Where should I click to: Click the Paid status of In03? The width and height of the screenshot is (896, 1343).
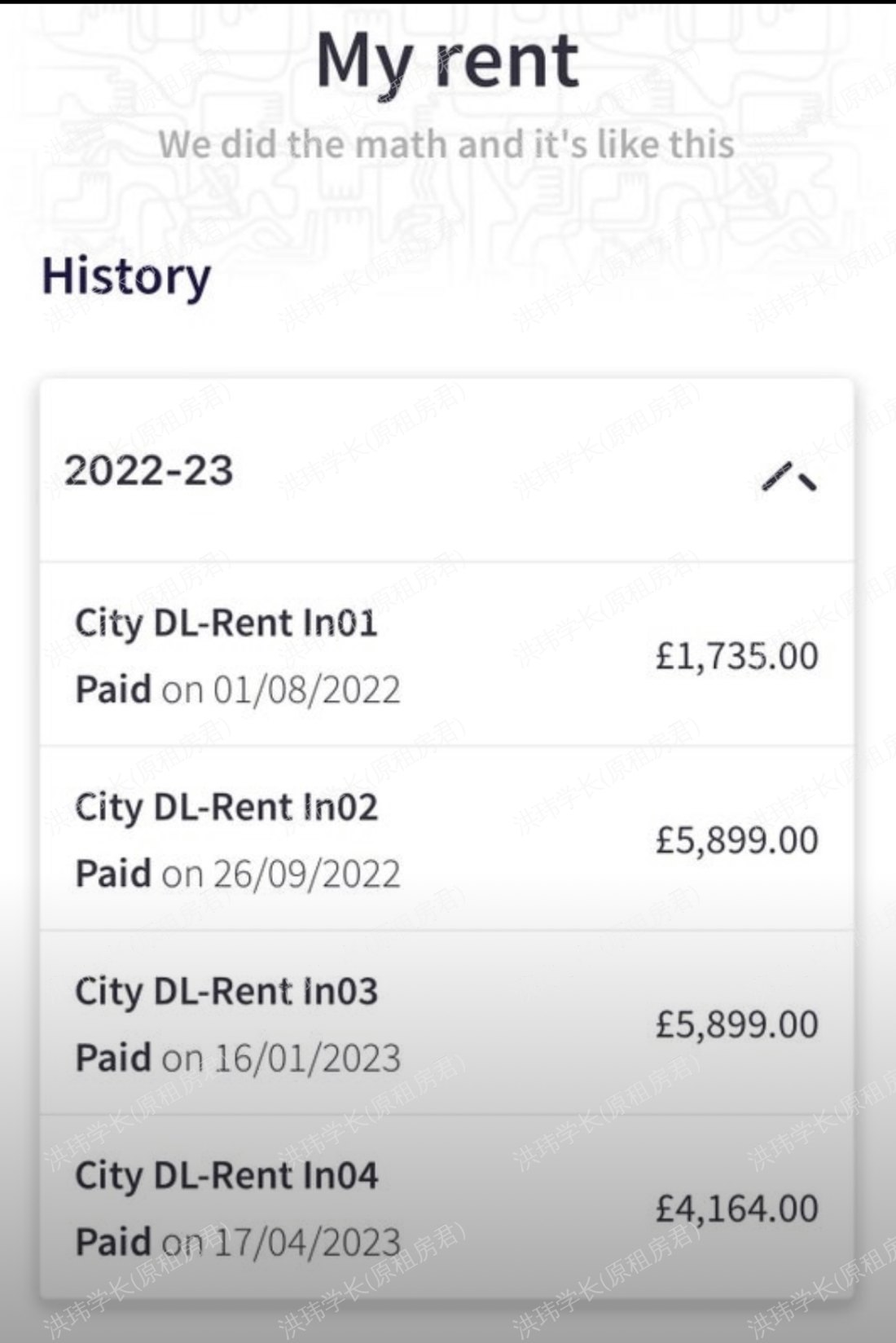113,1058
